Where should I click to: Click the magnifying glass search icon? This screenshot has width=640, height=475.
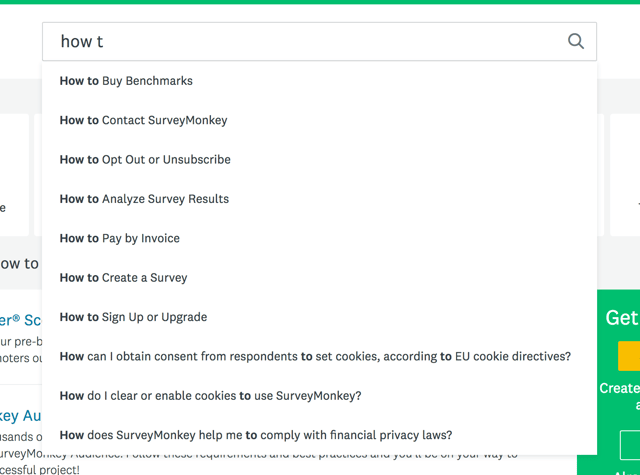coord(576,41)
